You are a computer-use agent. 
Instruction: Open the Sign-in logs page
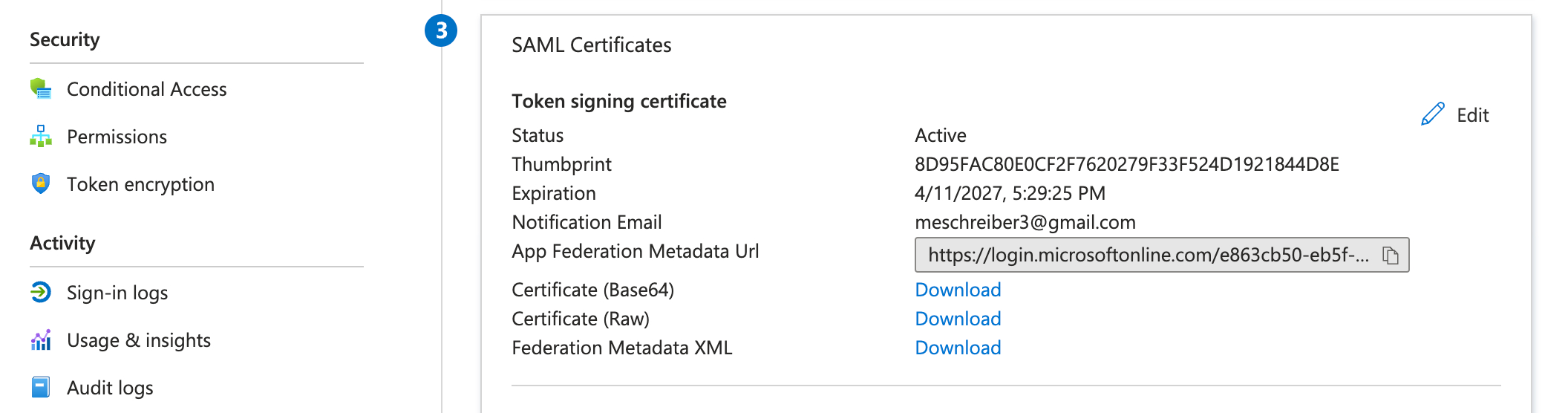tap(117, 293)
